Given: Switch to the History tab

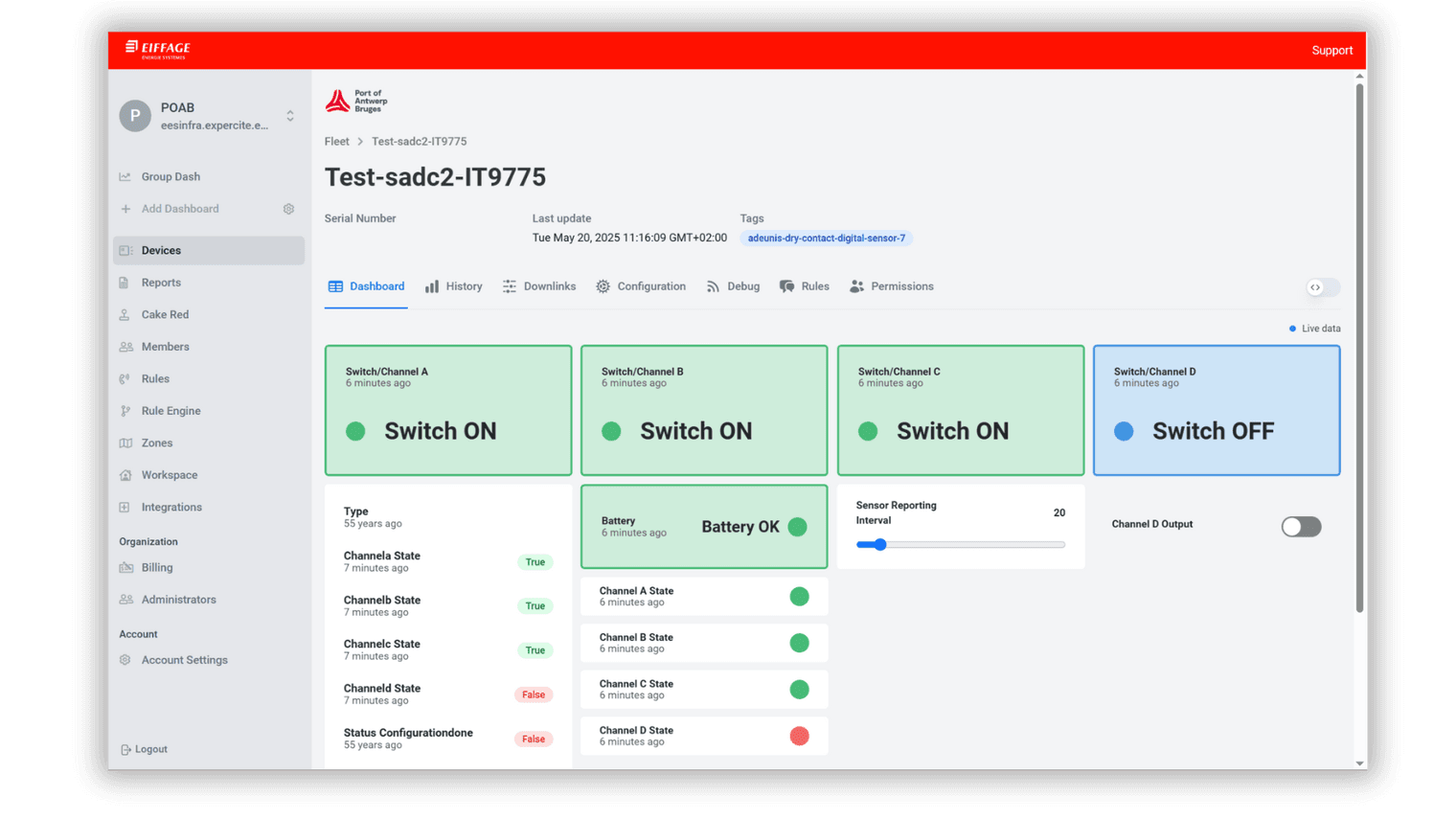Looking at the screenshot, I should pyautogui.click(x=454, y=286).
